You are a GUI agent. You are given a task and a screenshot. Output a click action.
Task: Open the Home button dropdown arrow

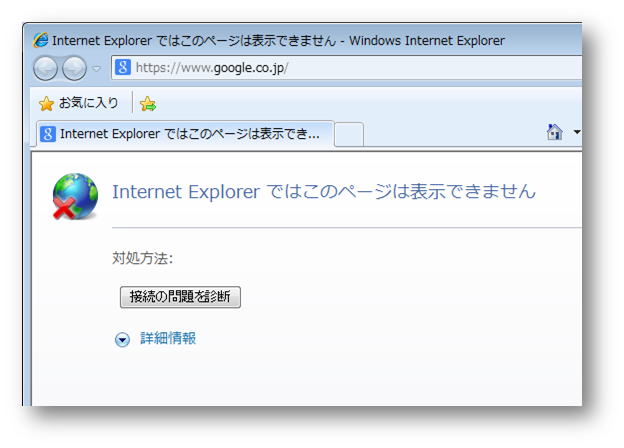577,132
